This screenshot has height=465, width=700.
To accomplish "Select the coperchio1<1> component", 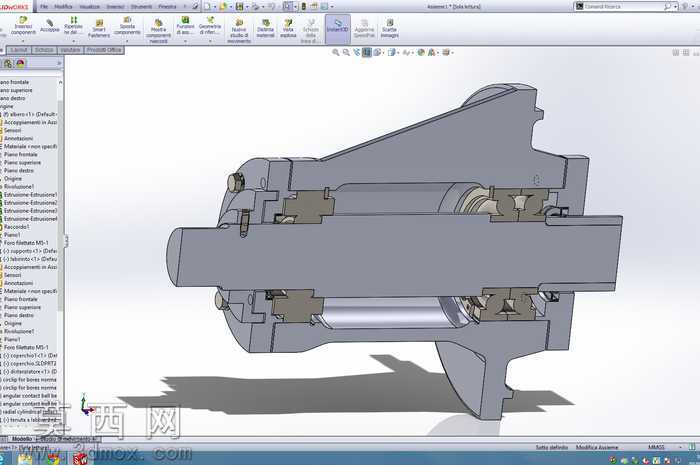I will pos(30,355).
